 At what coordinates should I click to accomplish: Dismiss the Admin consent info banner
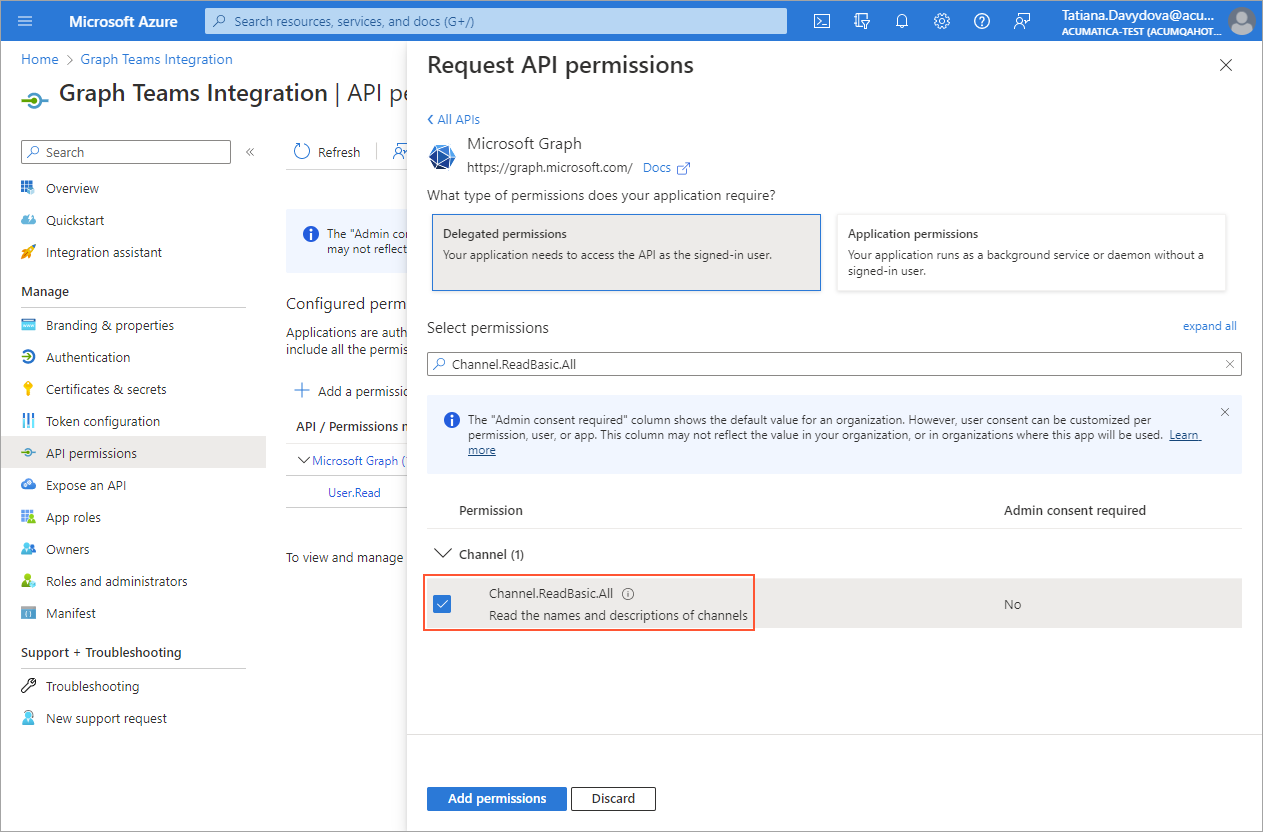(1225, 412)
